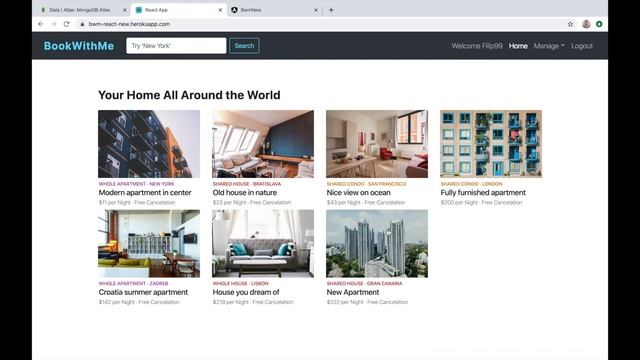Click the Search button
Viewport: 640px width, 360px height.
coord(244,46)
